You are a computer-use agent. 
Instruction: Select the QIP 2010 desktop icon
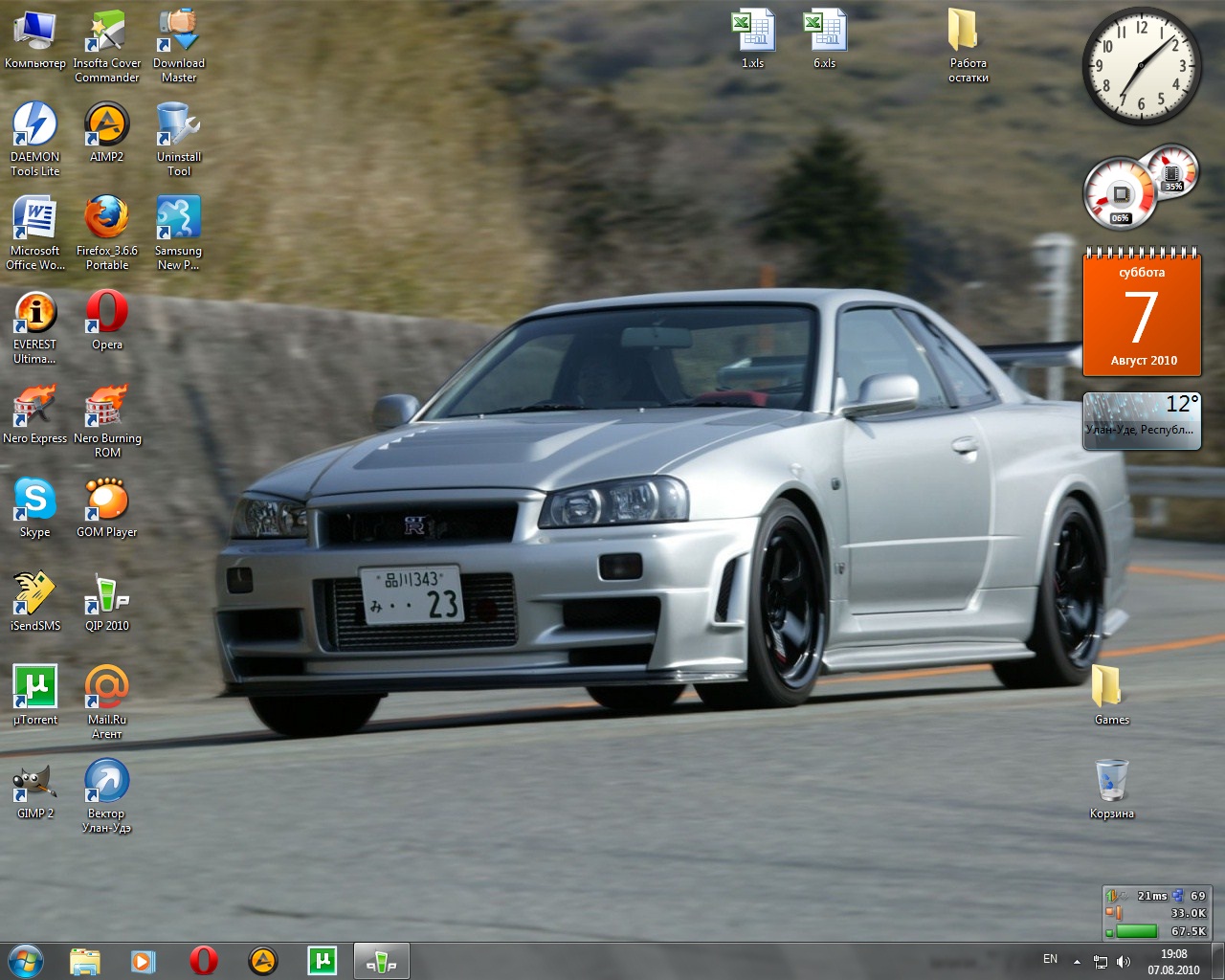click(x=106, y=594)
